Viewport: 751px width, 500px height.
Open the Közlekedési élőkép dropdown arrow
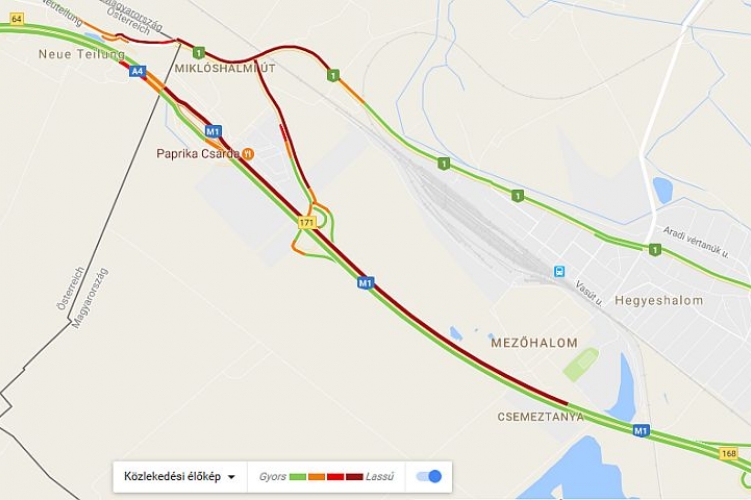[x=232, y=477]
